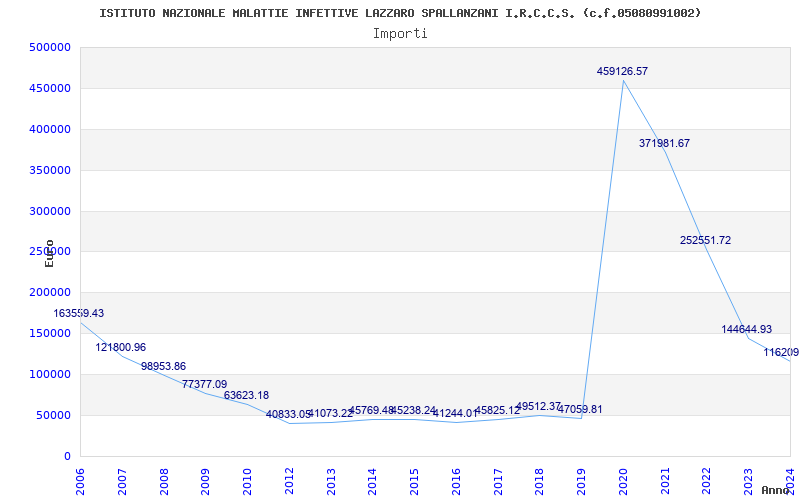The height and width of the screenshot is (500, 800).
Task: Select the data label 49512.37
Action: point(539,407)
